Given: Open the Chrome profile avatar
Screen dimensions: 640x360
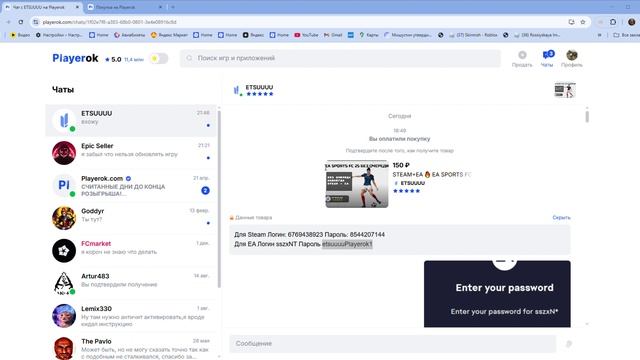Looking at the screenshot, I should pos(631,22).
